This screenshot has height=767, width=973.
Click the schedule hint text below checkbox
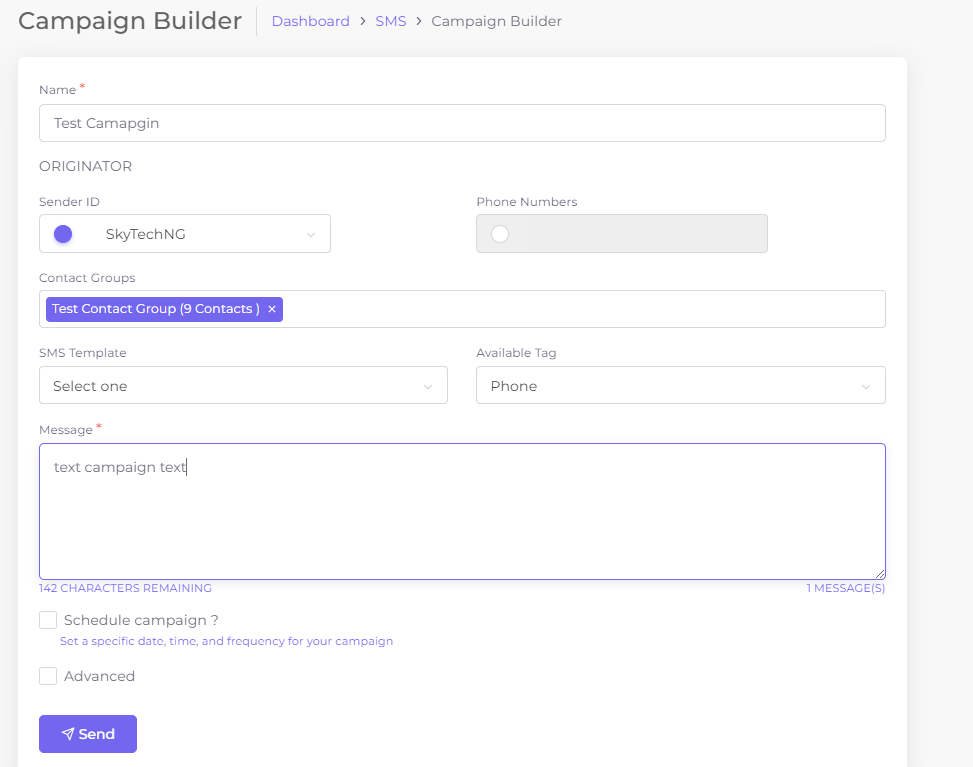click(226, 641)
